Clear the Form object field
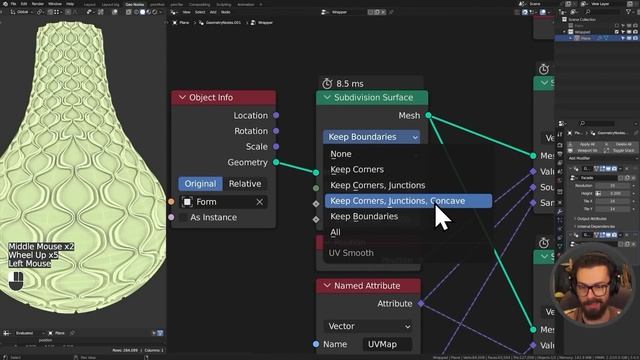640x360 pixels. pyautogui.click(x=260, y=202)
